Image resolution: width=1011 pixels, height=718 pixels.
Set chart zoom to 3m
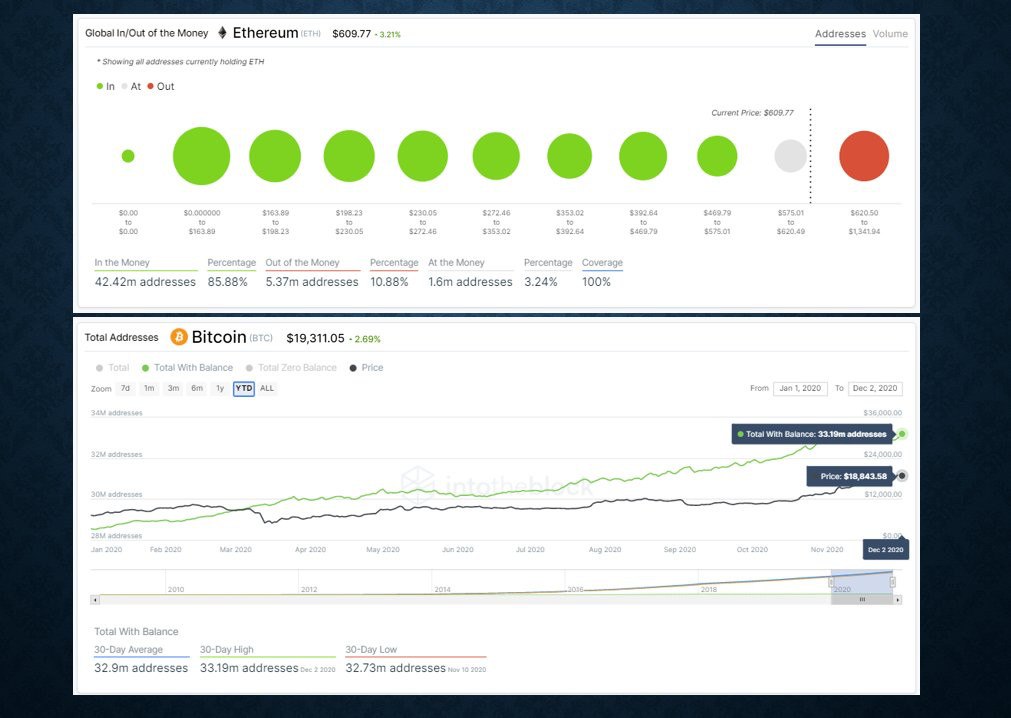[x=173, y=389]
